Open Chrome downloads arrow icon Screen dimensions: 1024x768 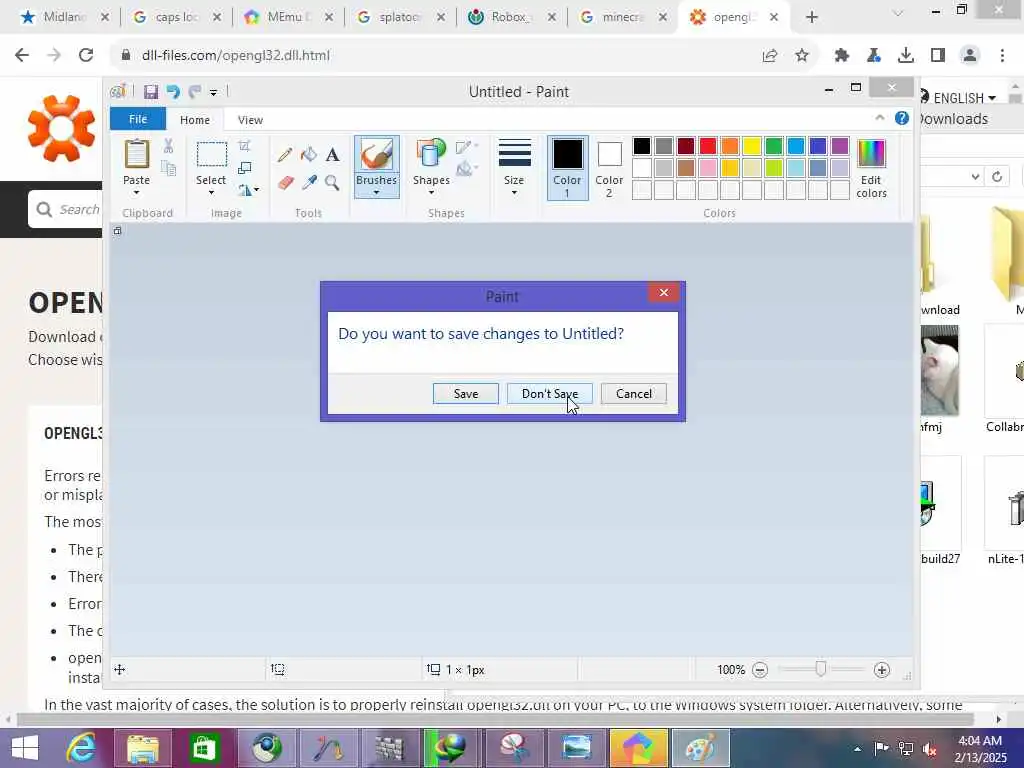(x=906, y=56)
